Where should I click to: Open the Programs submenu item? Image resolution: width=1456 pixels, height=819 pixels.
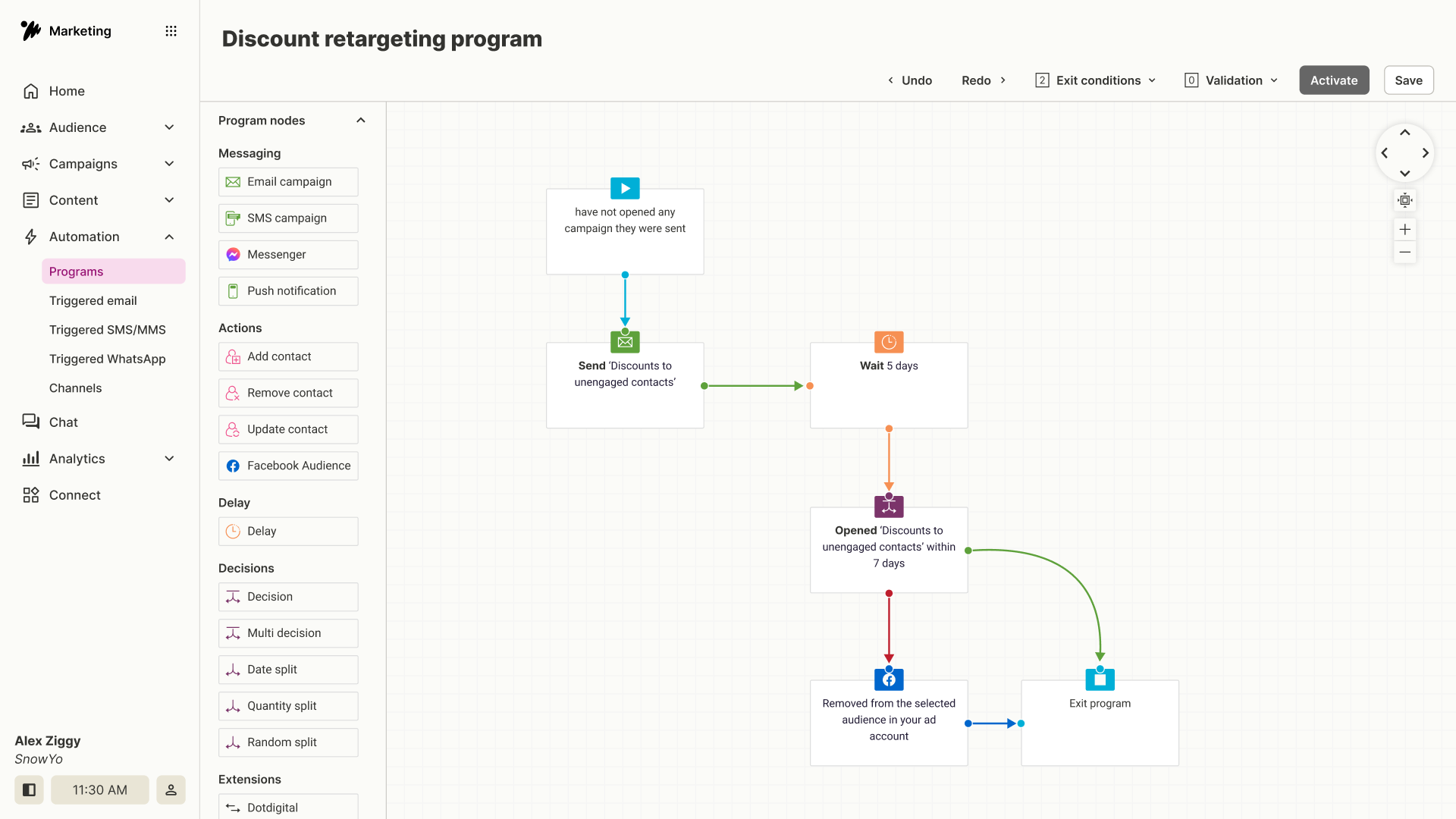114,271
